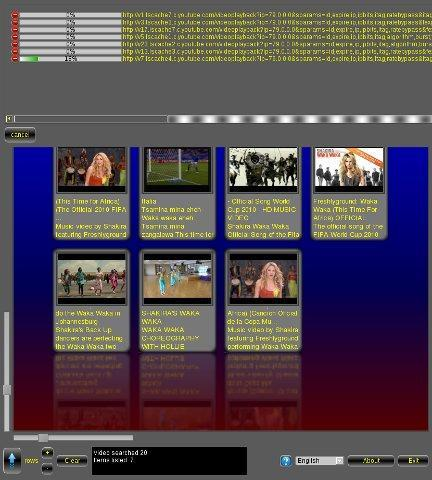432x480 pixels.
Task: Click the 'Official Song World Cup 2010 HD MUSIC' title
Action: pos(262,210)
